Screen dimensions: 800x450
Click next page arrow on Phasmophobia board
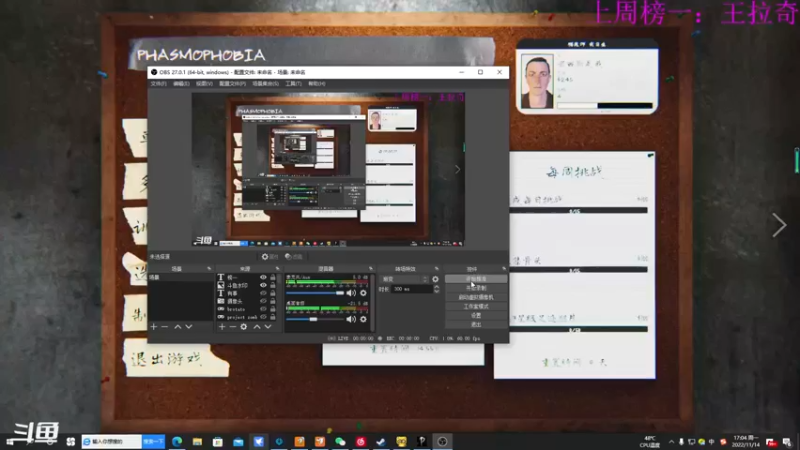(779, 225)
